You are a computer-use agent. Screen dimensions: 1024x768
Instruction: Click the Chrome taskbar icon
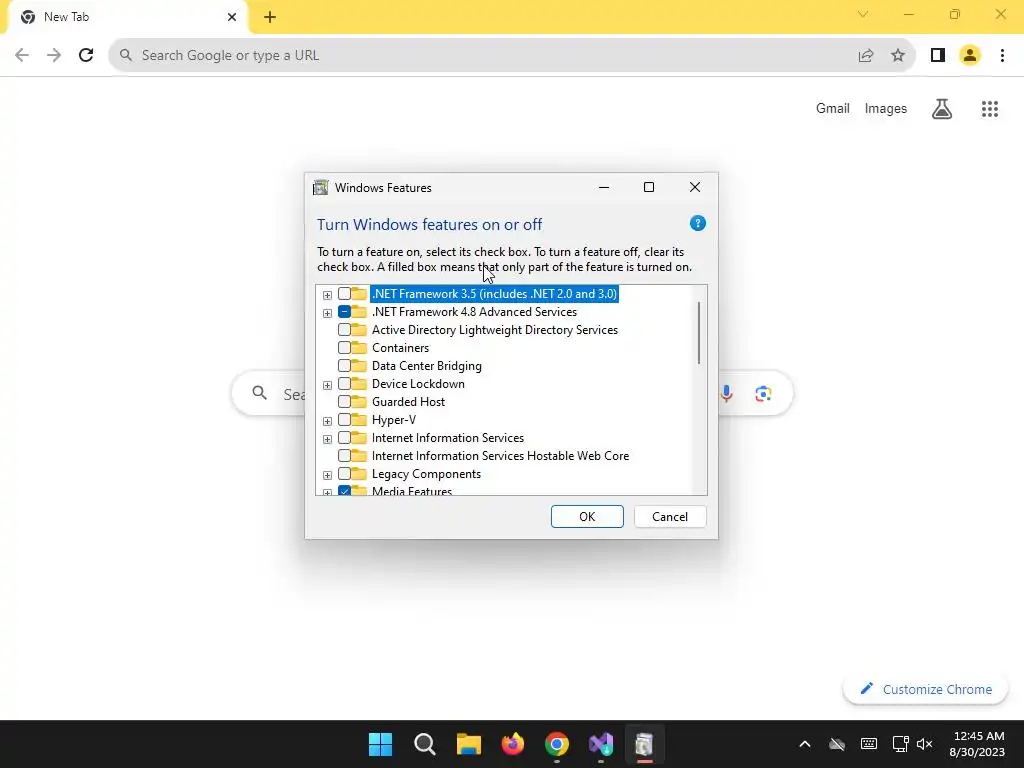point(556,744)
